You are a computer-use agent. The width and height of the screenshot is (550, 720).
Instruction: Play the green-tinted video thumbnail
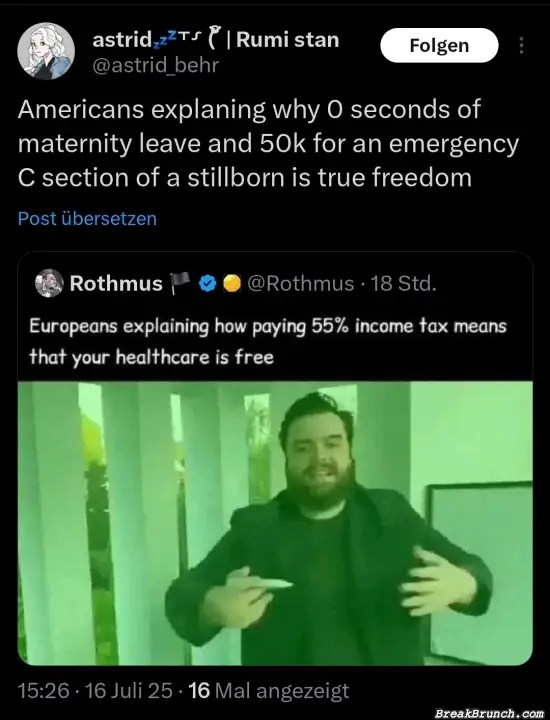pos(275,523)
